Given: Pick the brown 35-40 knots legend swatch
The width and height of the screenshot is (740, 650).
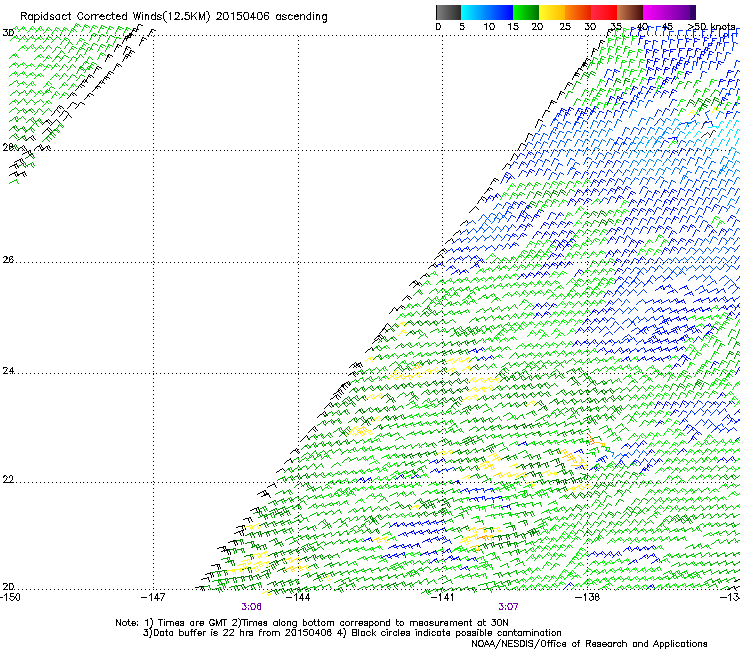Looking at the screenshot, I should 630,12.
